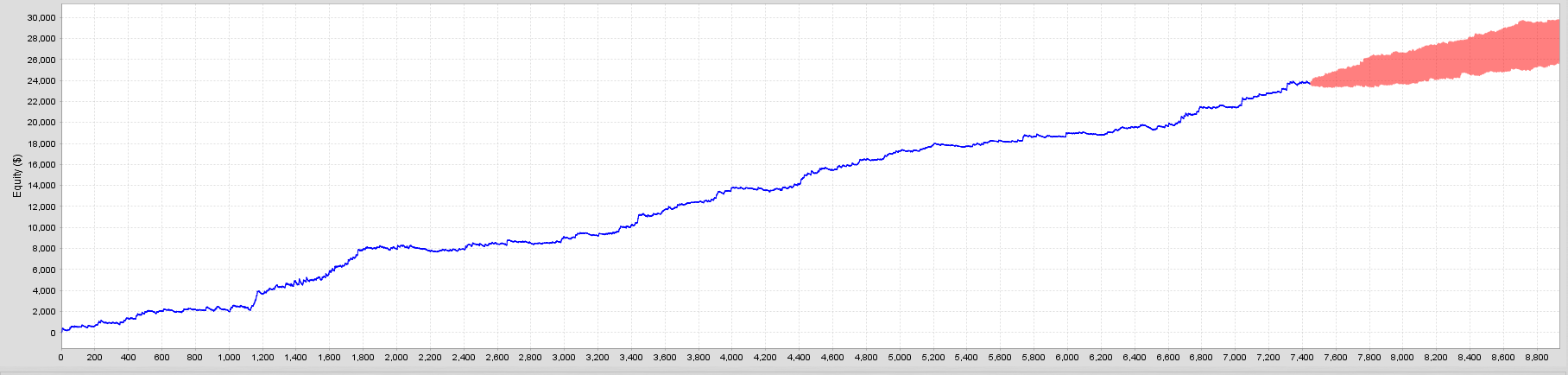The height and width of the screenshot is (375, 1568).
Task: Select the 16,000 equity axis label
Action: [x=41, y=164]
